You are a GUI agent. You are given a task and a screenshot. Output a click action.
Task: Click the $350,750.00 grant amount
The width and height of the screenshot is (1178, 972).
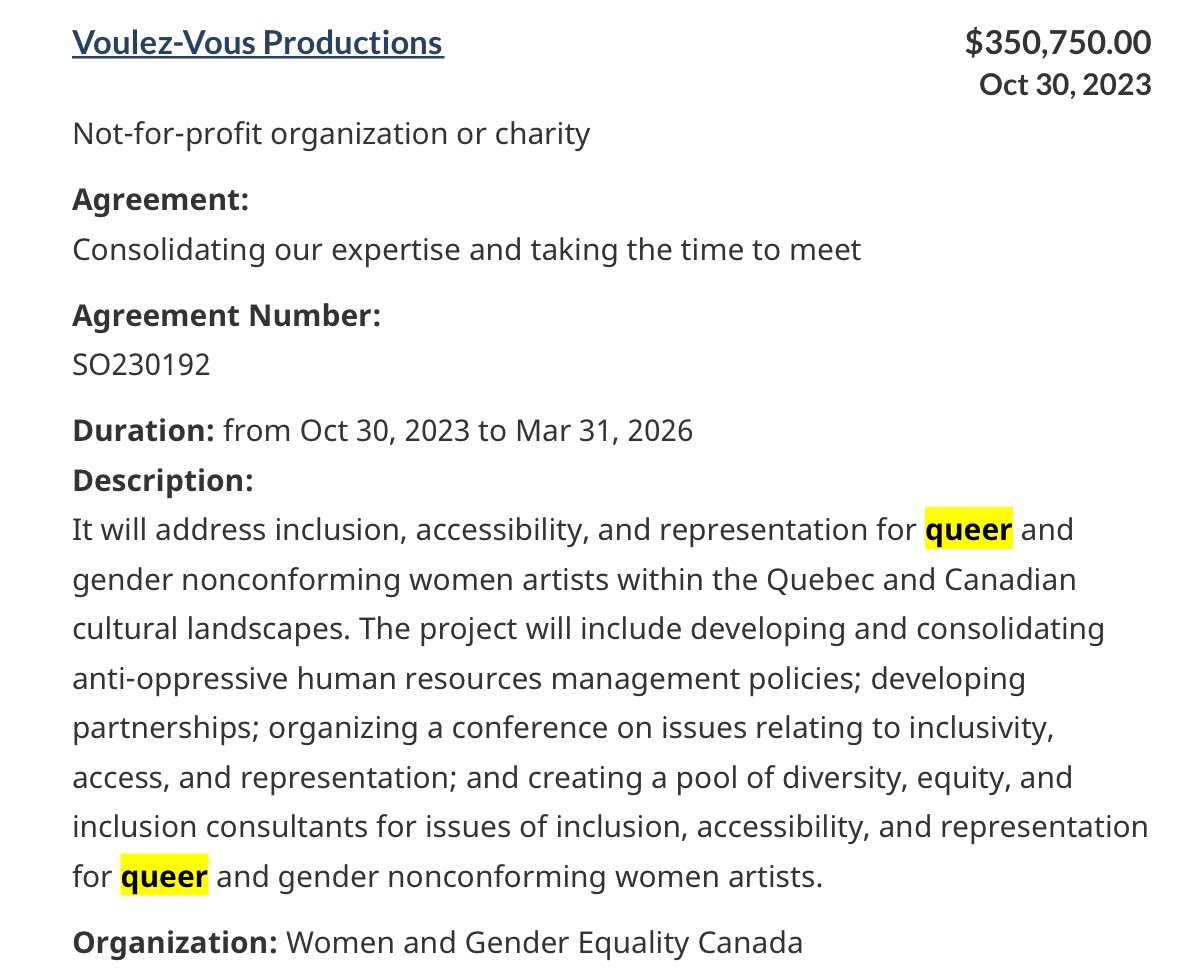coord(1058,42)
